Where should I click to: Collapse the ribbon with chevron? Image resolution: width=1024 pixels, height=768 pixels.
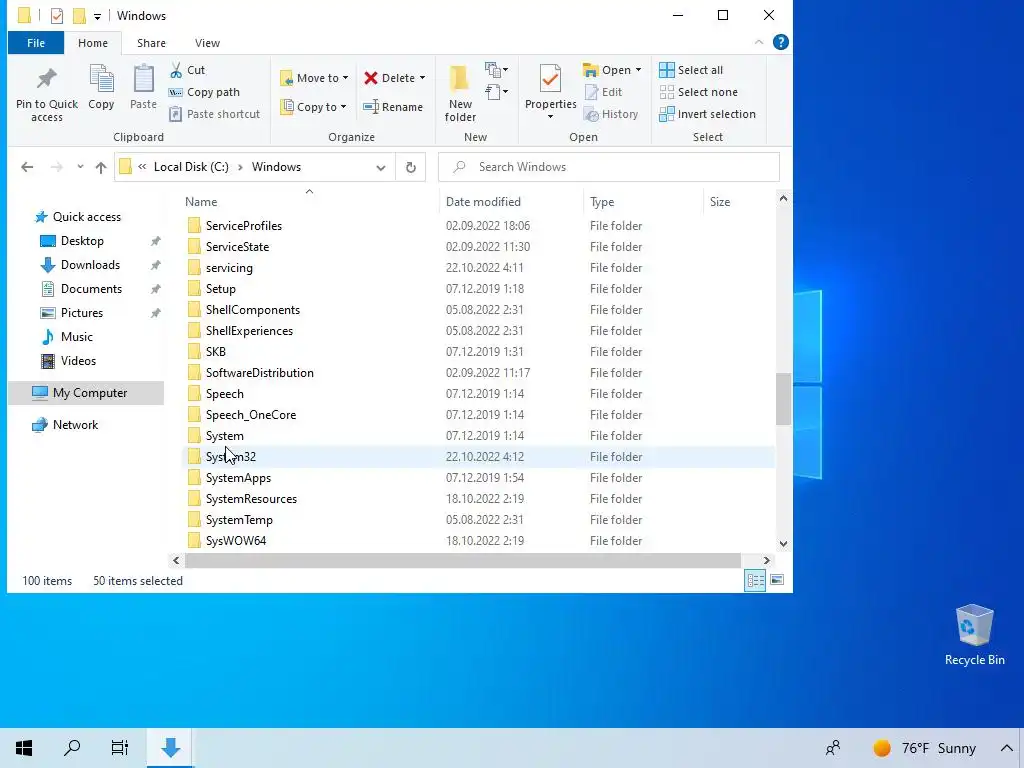759,42
